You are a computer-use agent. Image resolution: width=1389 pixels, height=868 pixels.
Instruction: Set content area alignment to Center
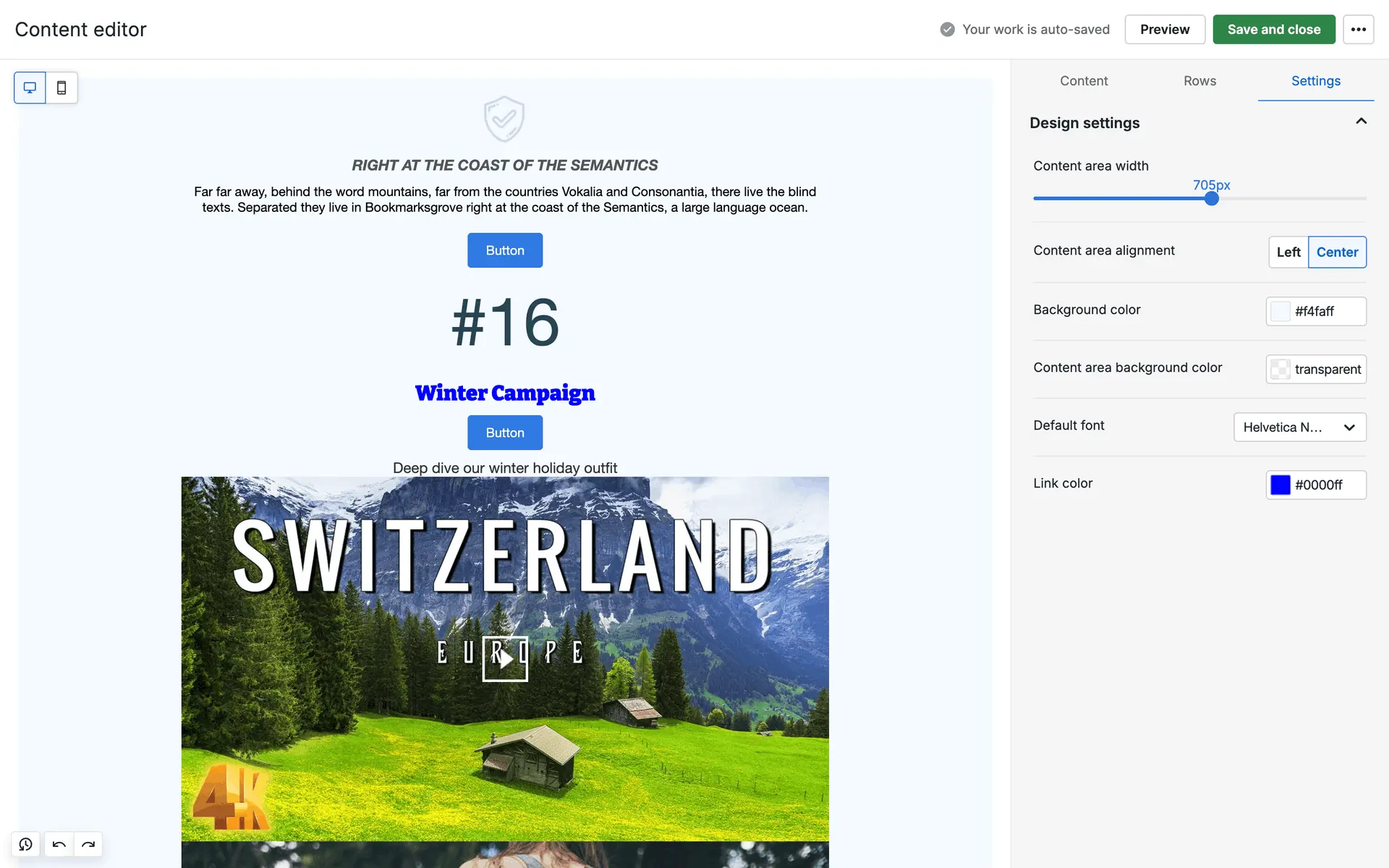point(1336,252)
